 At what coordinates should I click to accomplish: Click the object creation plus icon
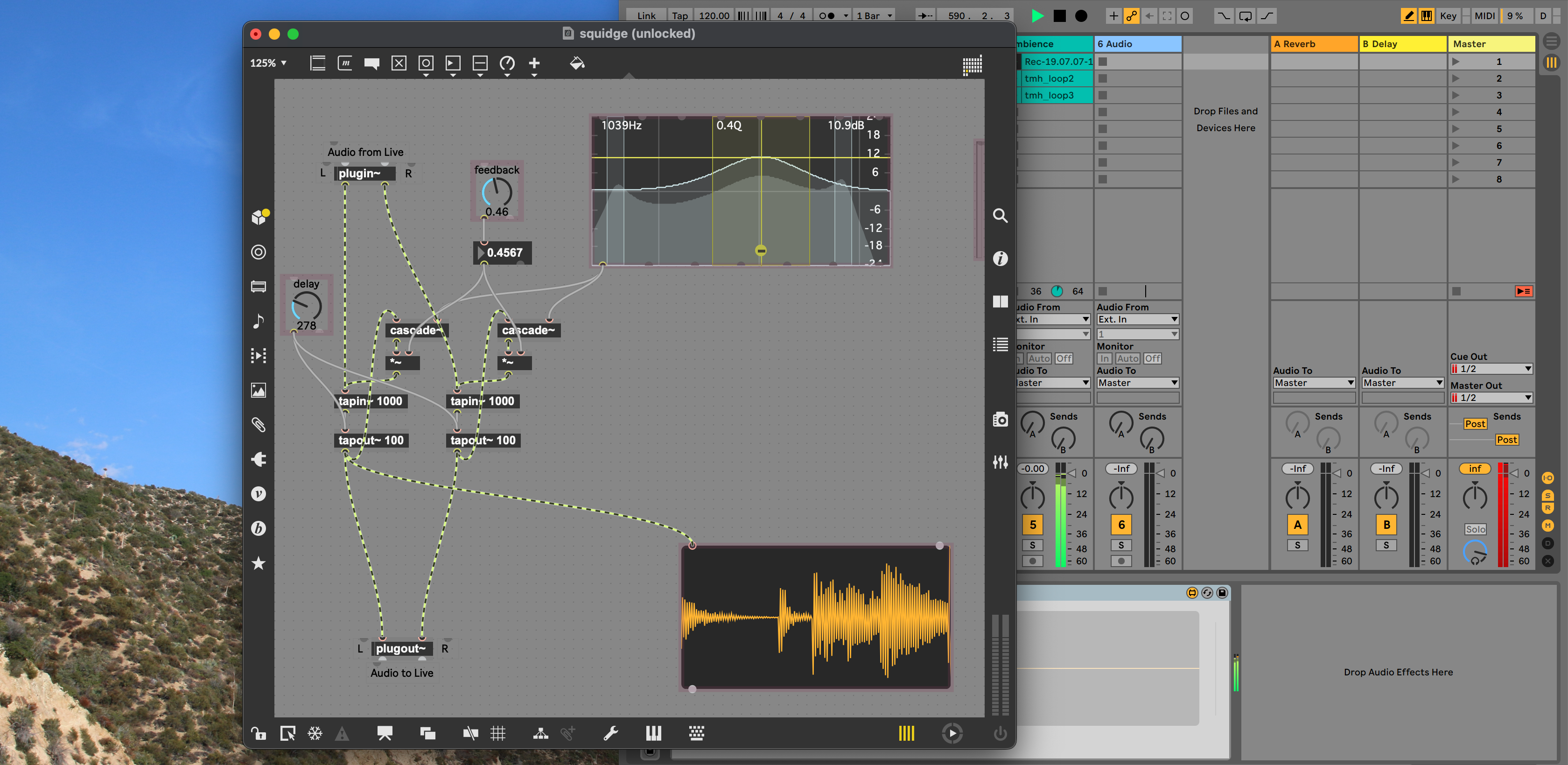(535, 63)
